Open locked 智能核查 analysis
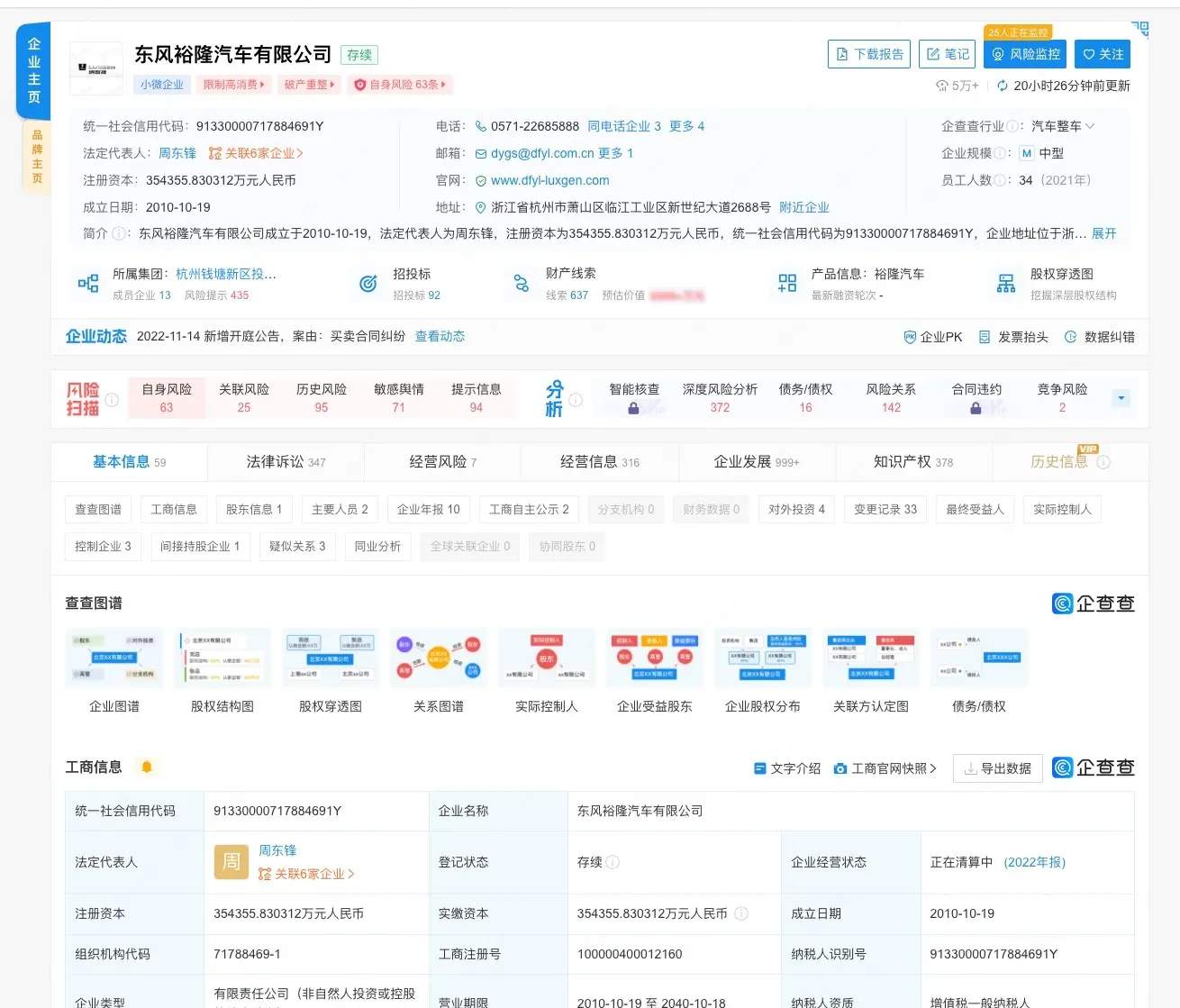 point(634,398)
